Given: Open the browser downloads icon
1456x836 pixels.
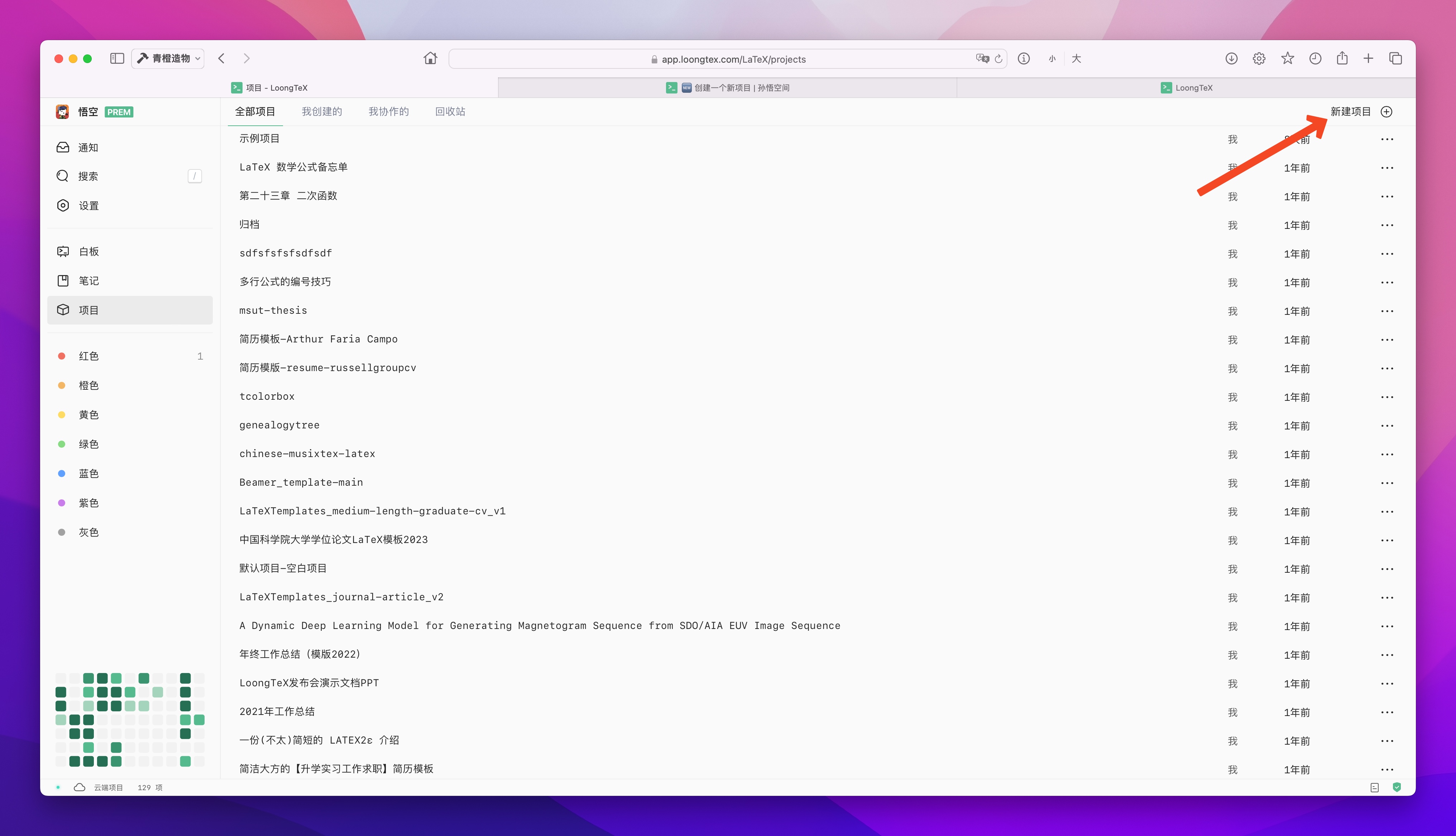Looking at the screenshot, I should (1231, 59).
